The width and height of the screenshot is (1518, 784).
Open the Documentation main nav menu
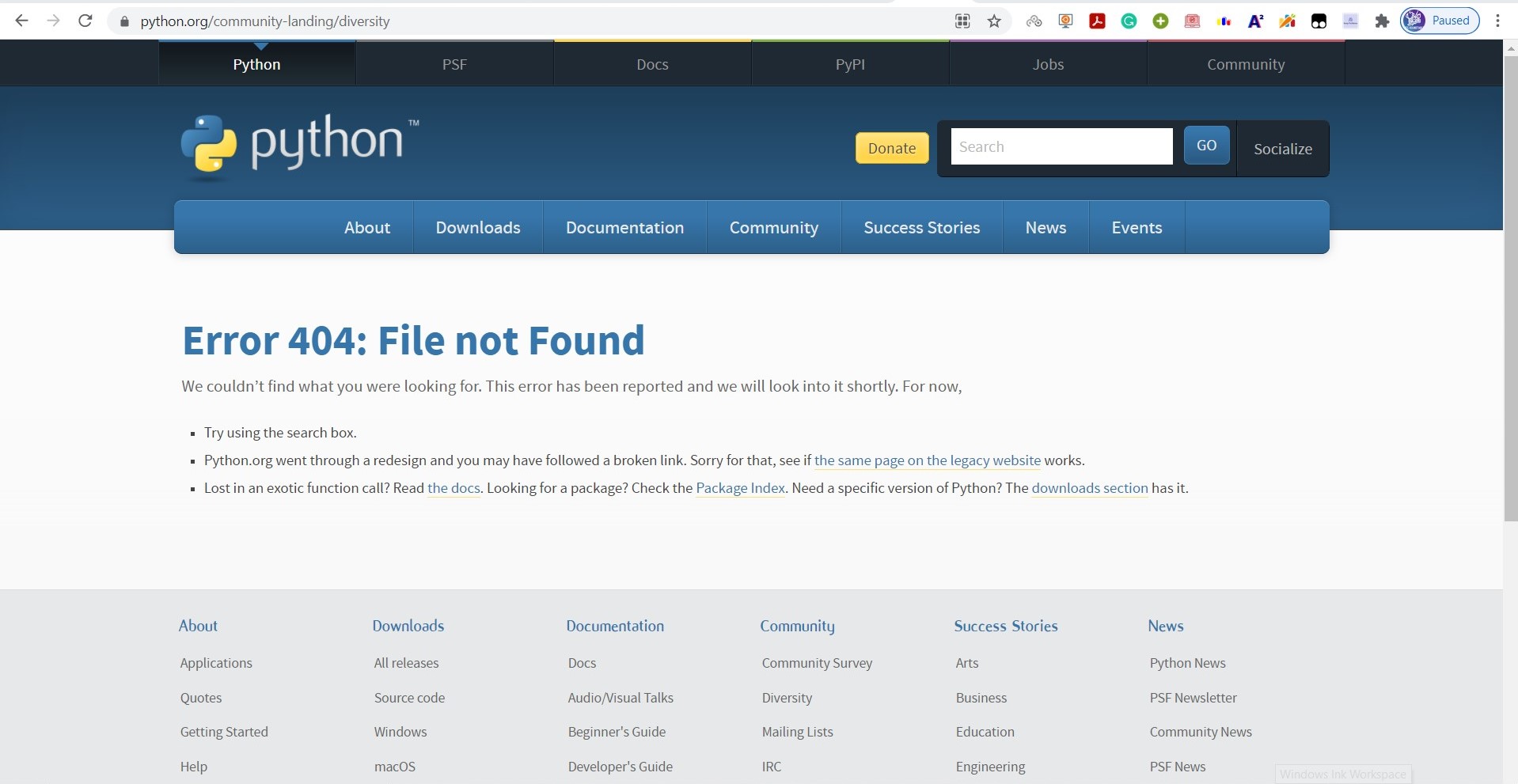click(624, 228)
